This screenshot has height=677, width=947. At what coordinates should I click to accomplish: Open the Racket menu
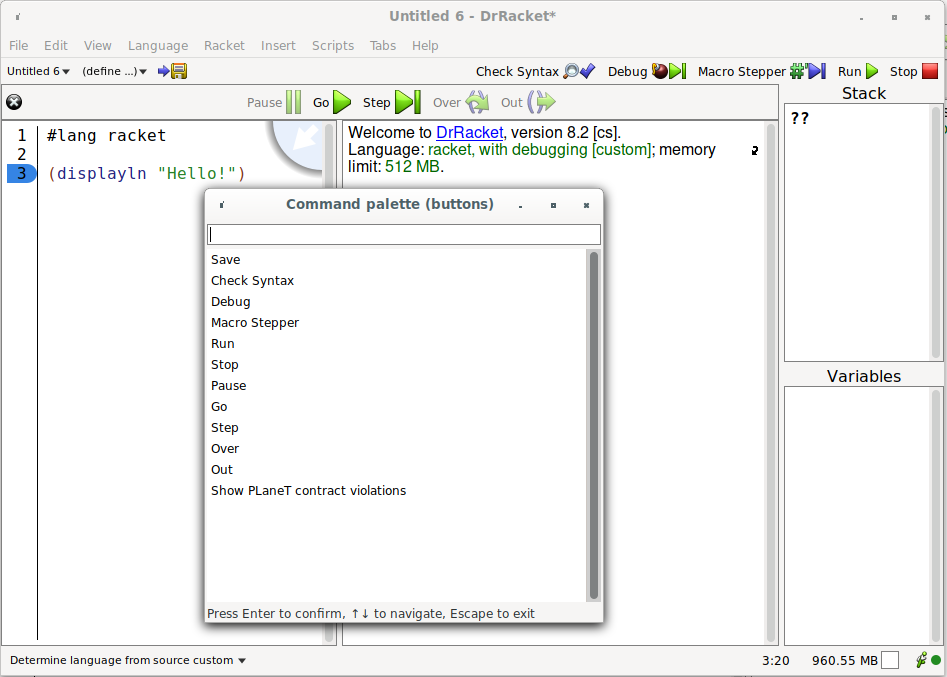coord(224,45)
